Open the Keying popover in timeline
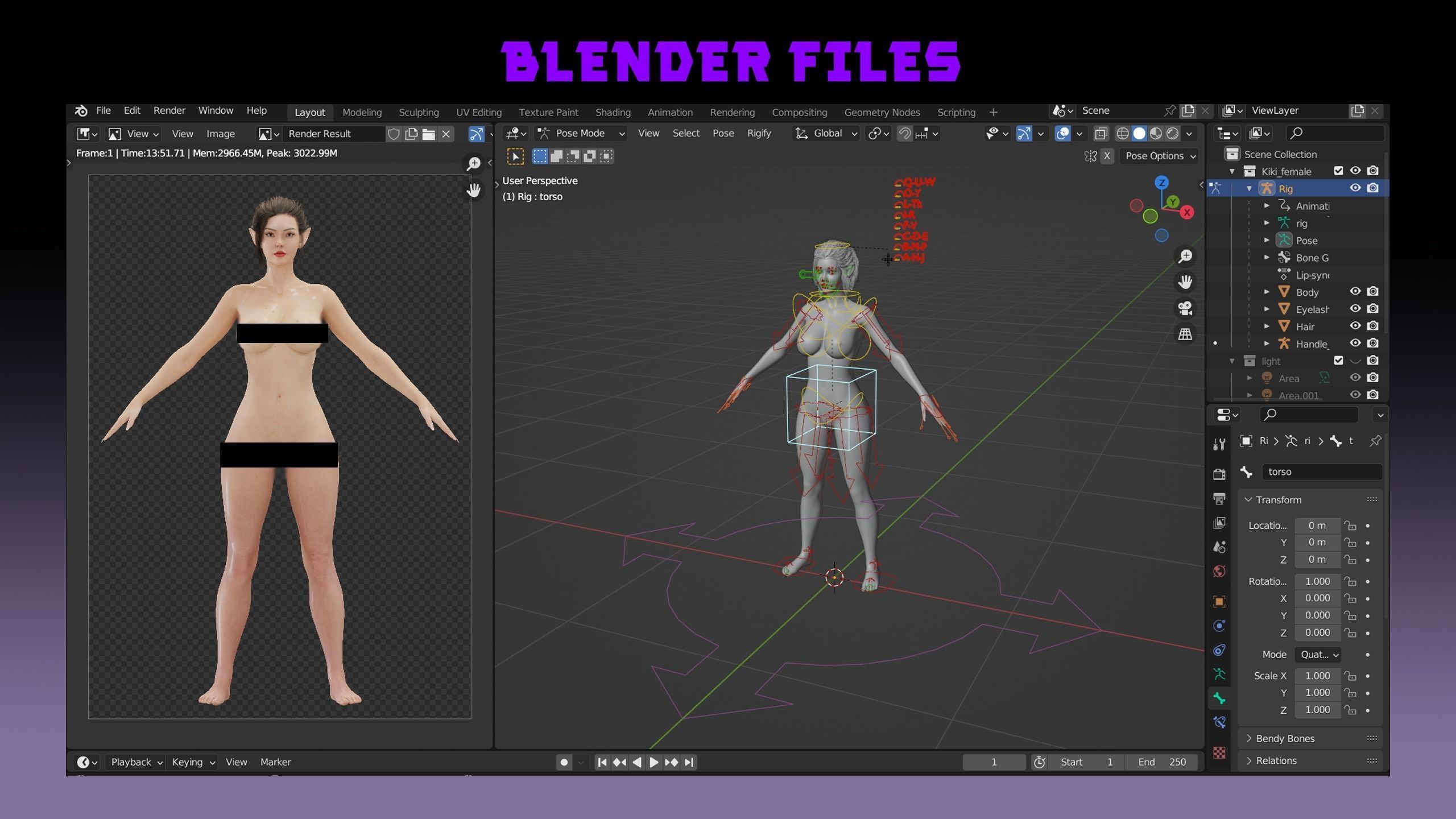 pyautogui.click(x=193, y=762)
